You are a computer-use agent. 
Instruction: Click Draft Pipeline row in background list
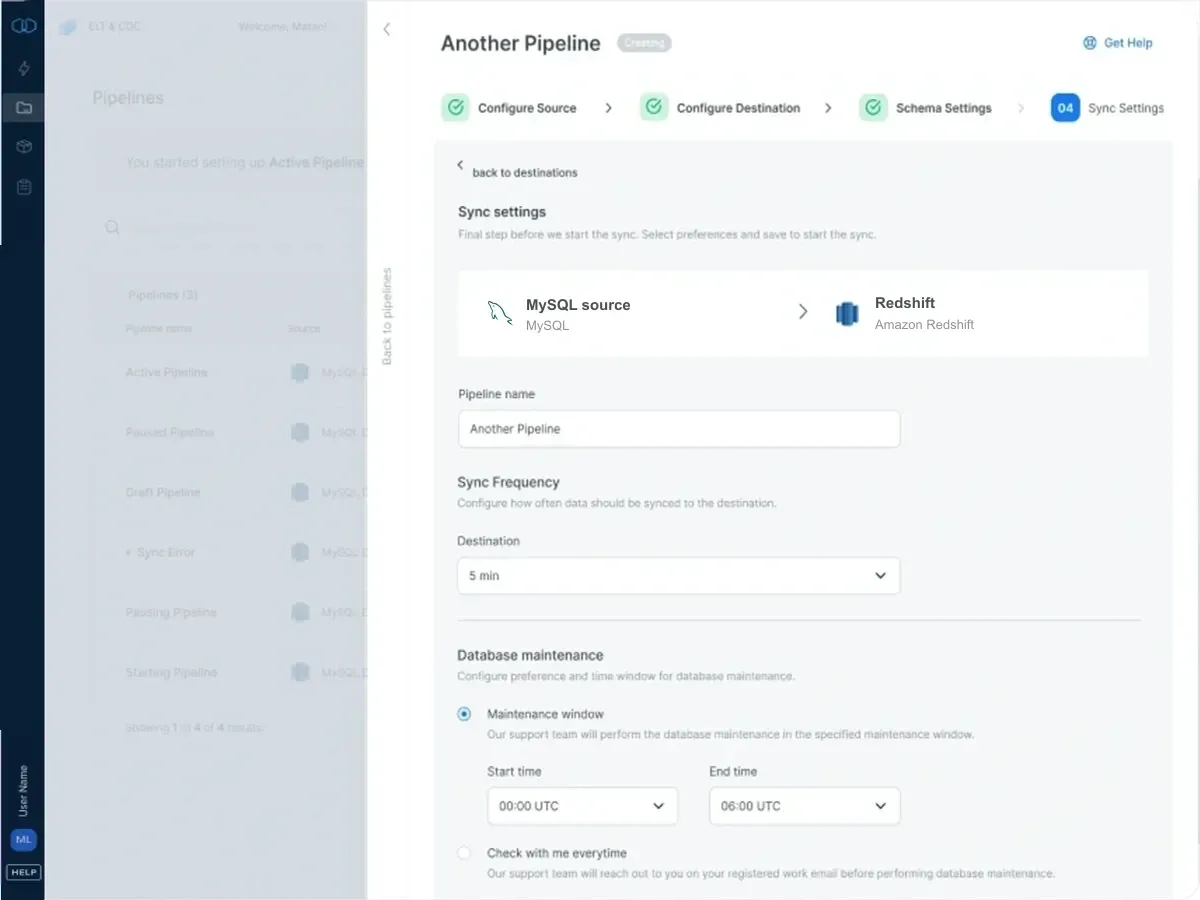point(230,492)
